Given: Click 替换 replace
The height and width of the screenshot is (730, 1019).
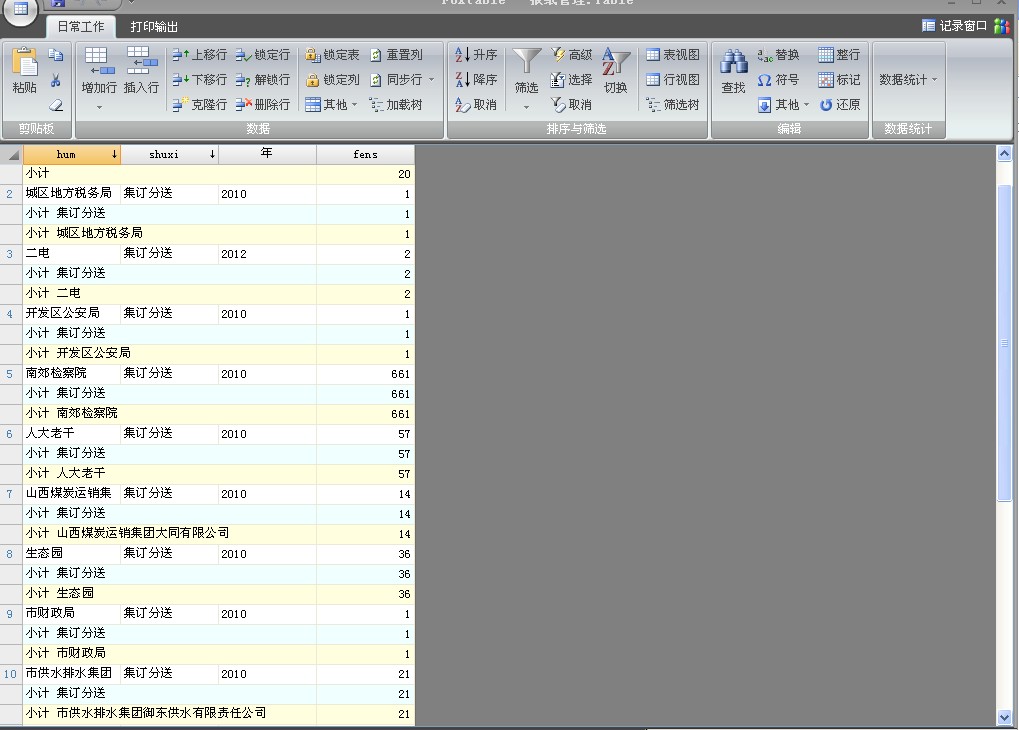Looking at the screenshot, I should pos(779,55).
